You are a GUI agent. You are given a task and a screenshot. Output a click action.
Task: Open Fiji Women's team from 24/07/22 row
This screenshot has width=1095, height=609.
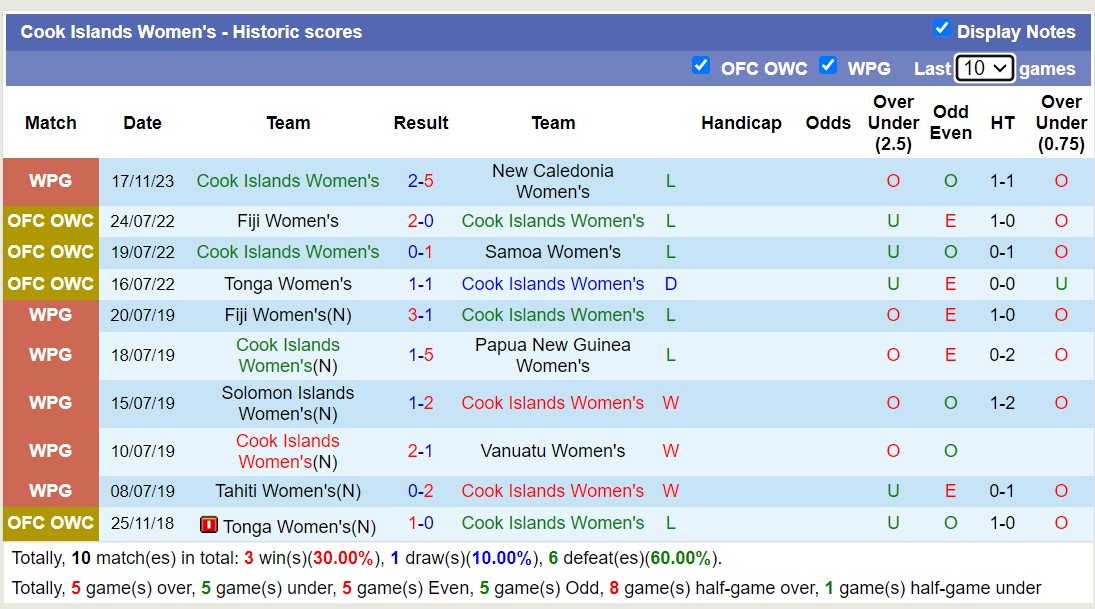288,221
